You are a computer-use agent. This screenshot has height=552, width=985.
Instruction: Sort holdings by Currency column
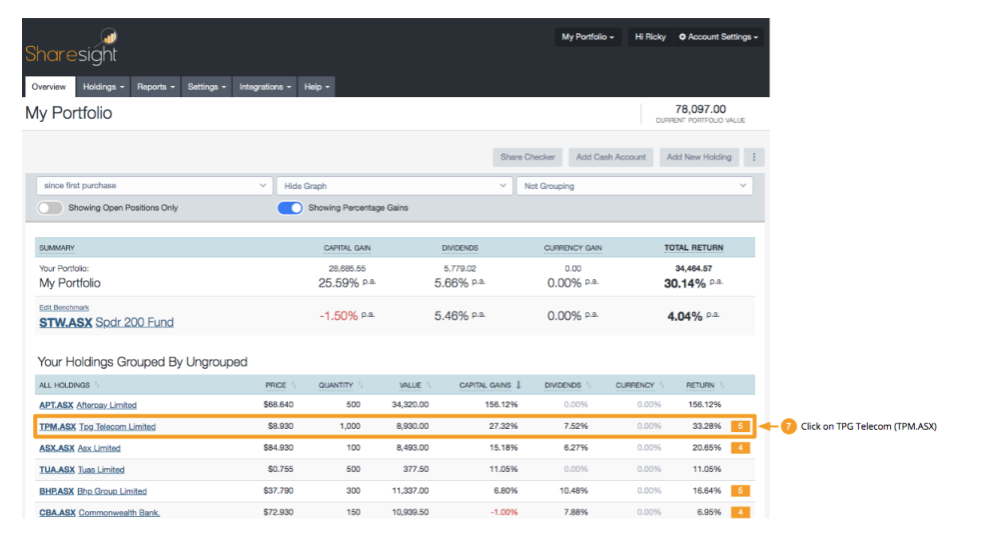[x=635, y=385]
